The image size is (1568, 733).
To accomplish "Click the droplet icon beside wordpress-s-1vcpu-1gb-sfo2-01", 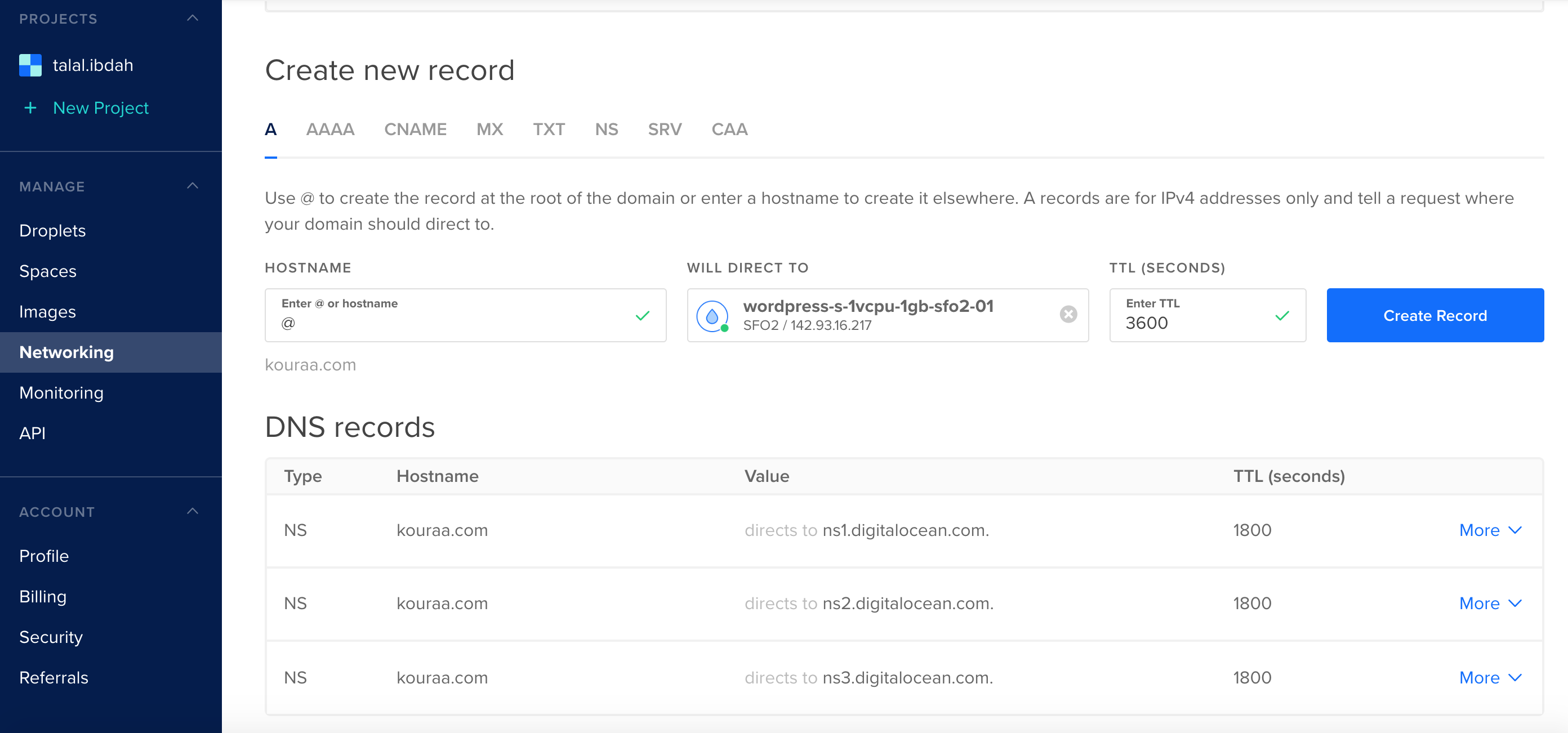I will tap(712, 315).
